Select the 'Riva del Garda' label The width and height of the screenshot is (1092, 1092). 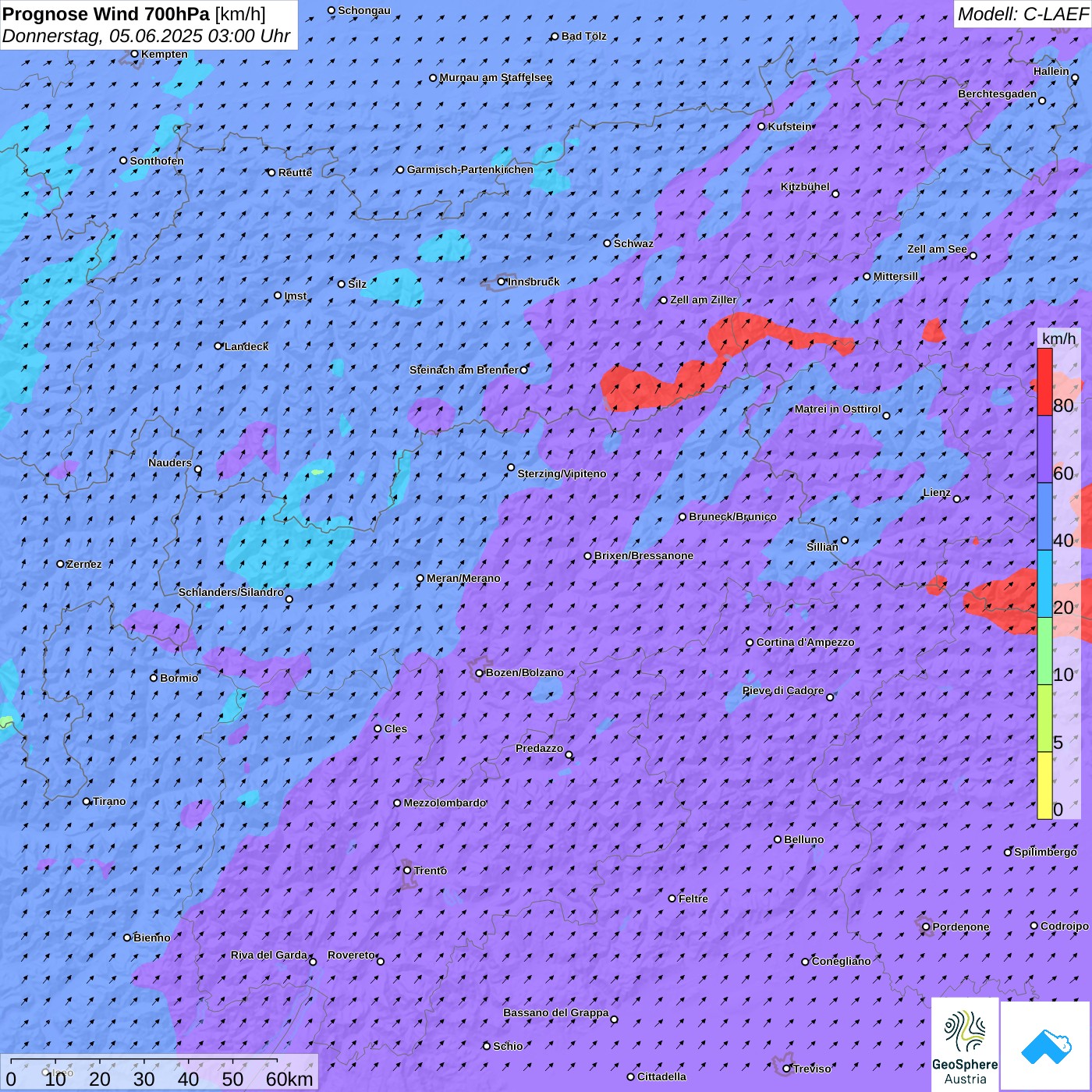[269, 955]
